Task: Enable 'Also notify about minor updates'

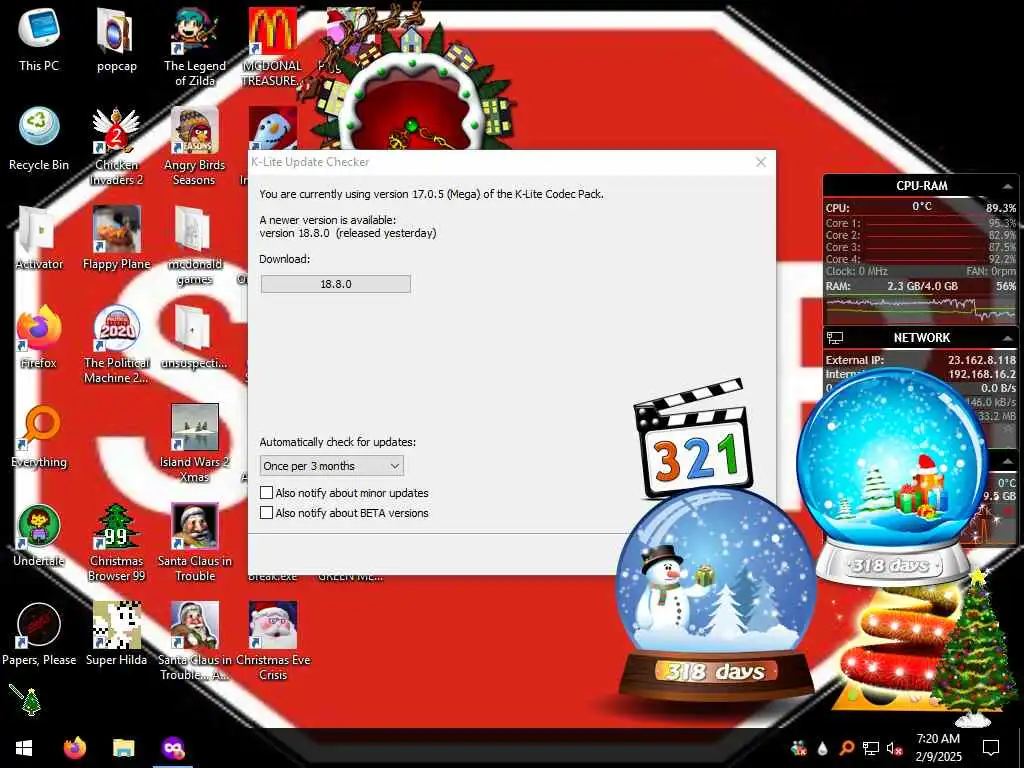Action: pyautogui.click(x=266, y=492)
